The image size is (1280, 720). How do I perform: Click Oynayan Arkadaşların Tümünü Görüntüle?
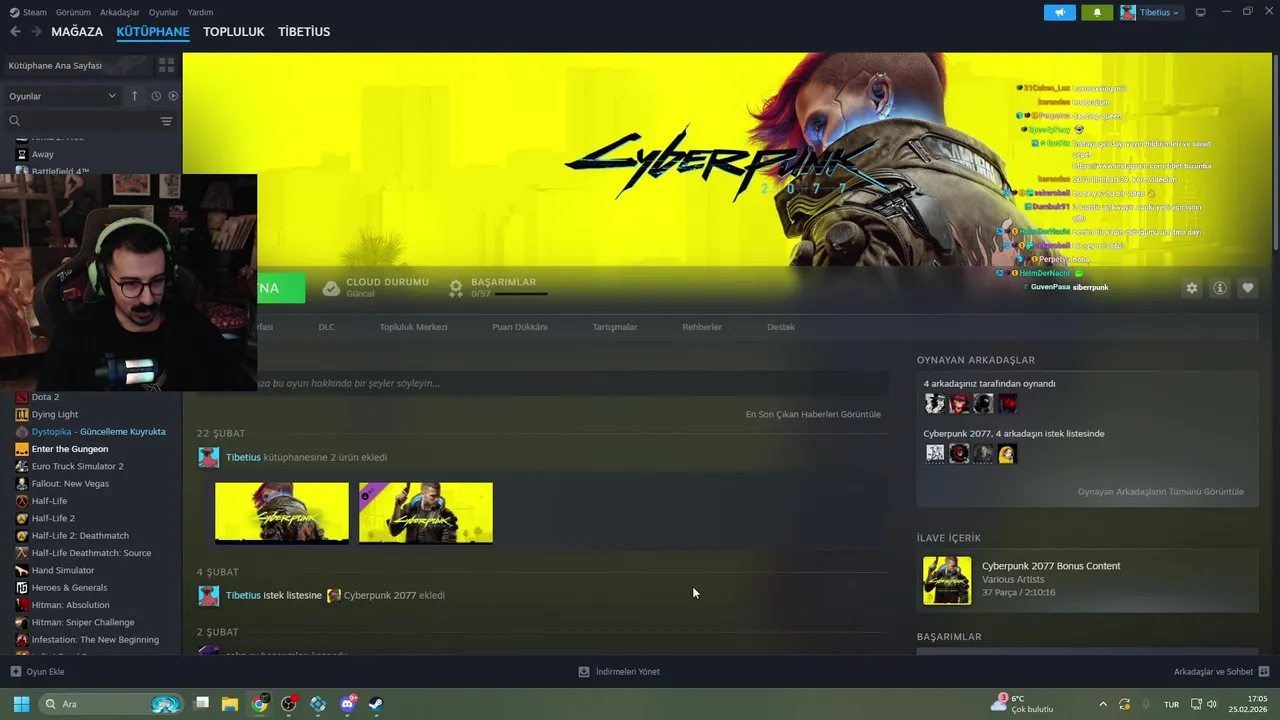point(1160,492)
